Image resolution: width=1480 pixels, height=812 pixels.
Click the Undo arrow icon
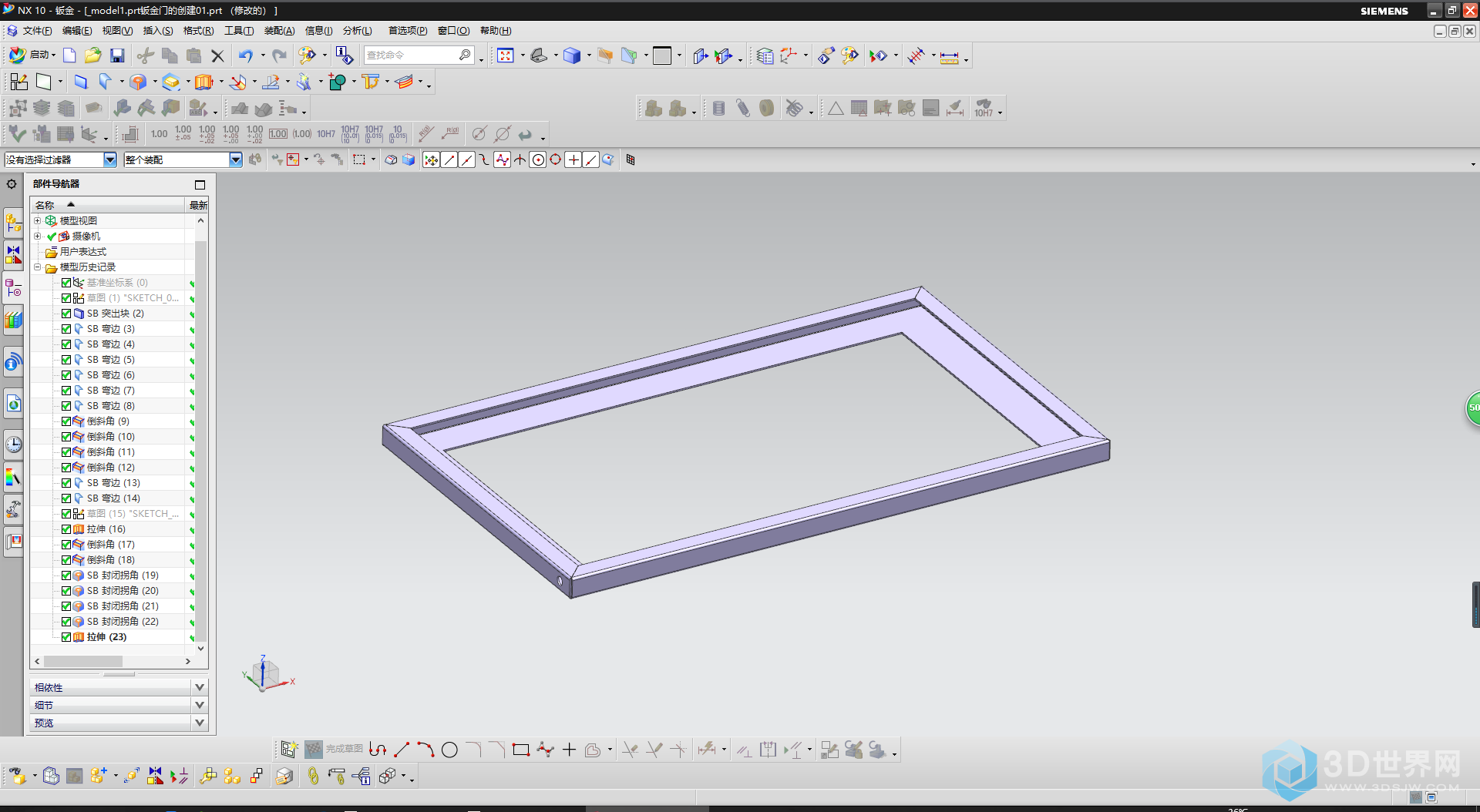tap(246, 55)
